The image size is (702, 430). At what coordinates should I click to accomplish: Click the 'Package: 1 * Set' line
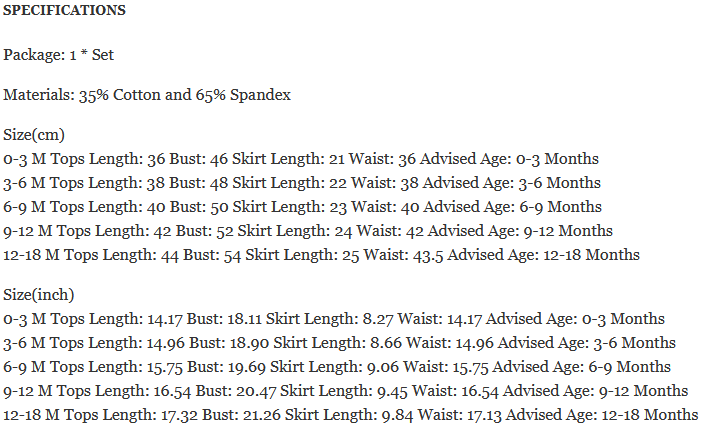(x=65, y=54)
